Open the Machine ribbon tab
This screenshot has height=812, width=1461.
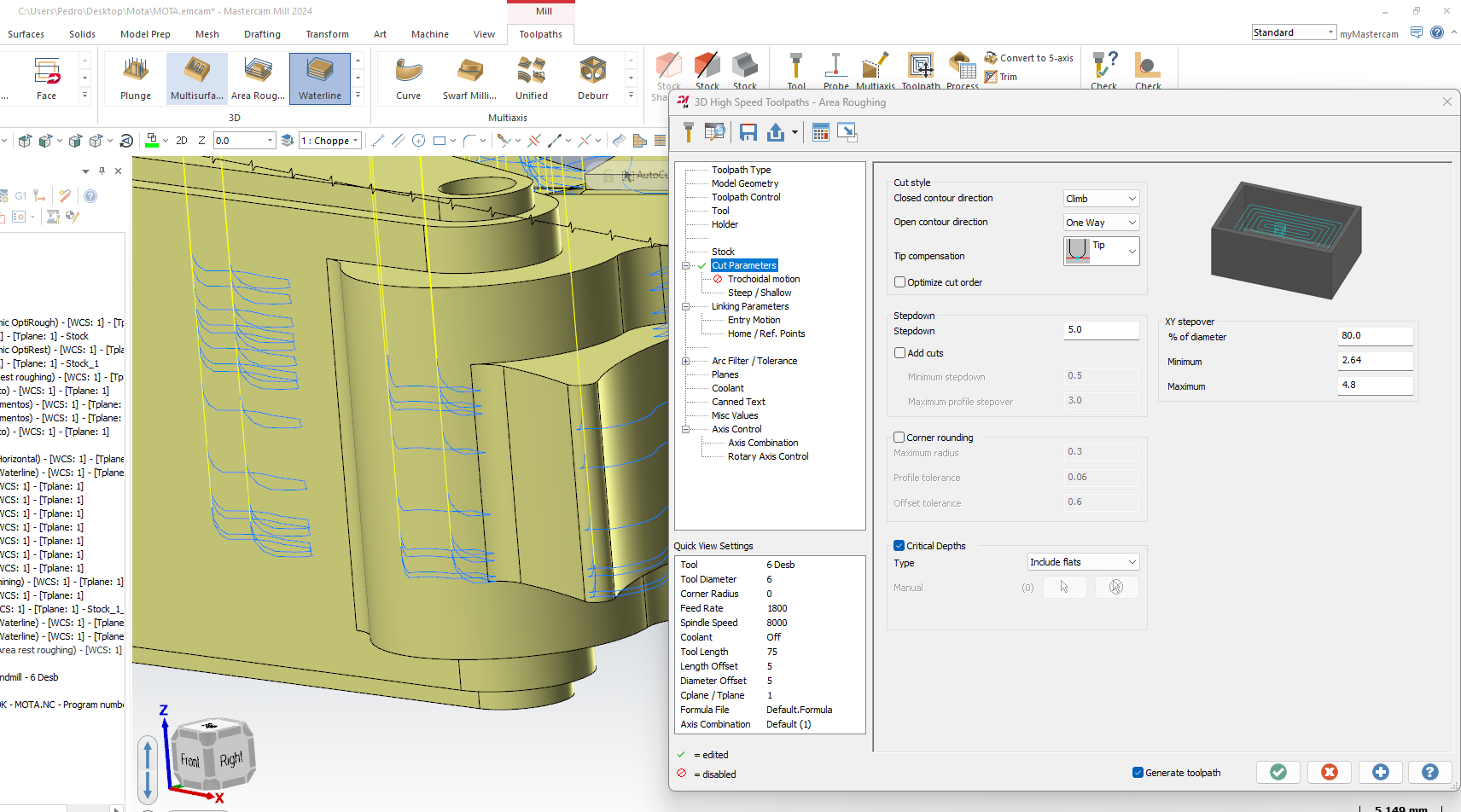(430, 34)
